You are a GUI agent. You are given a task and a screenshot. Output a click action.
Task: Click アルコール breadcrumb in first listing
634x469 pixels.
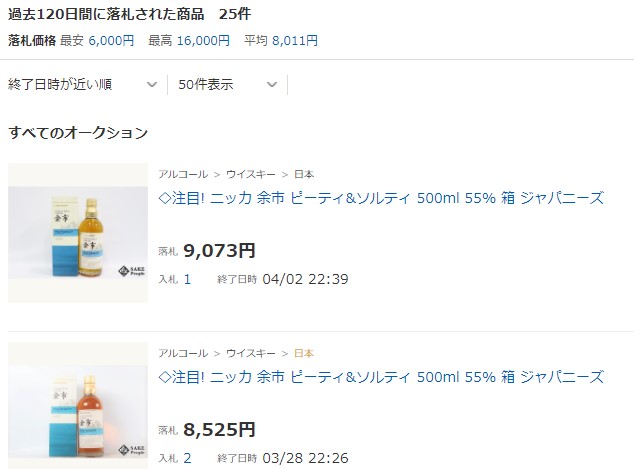click(183, 174)
